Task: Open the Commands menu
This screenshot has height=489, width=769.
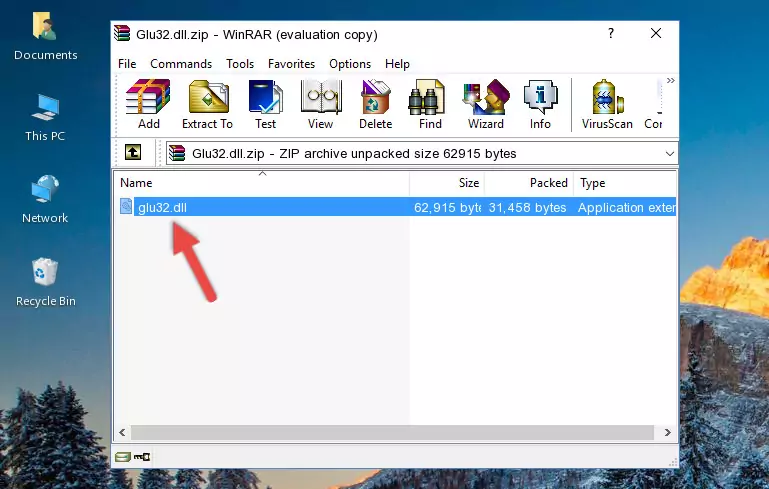Action: (181, 64)
